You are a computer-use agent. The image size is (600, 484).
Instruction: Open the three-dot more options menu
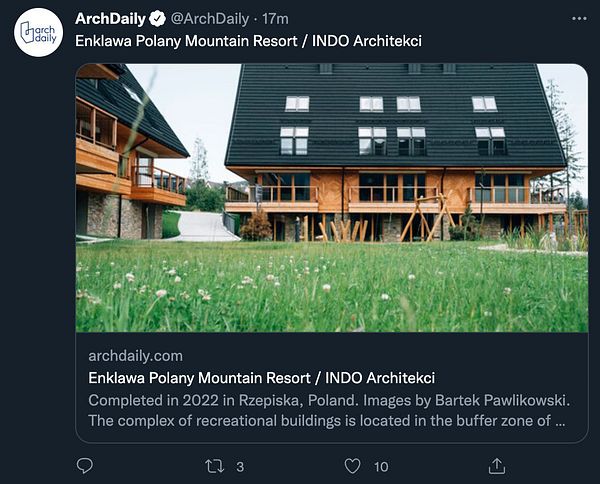point(579,18)
